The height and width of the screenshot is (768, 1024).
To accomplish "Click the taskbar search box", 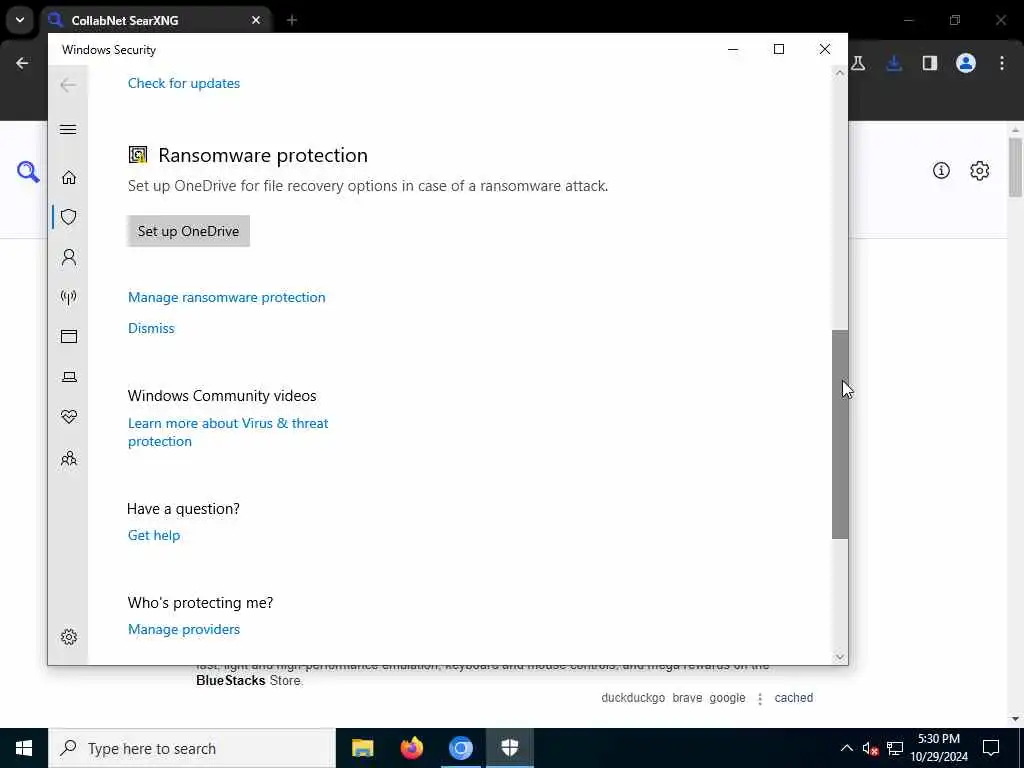I will click(x=192, y=748).
